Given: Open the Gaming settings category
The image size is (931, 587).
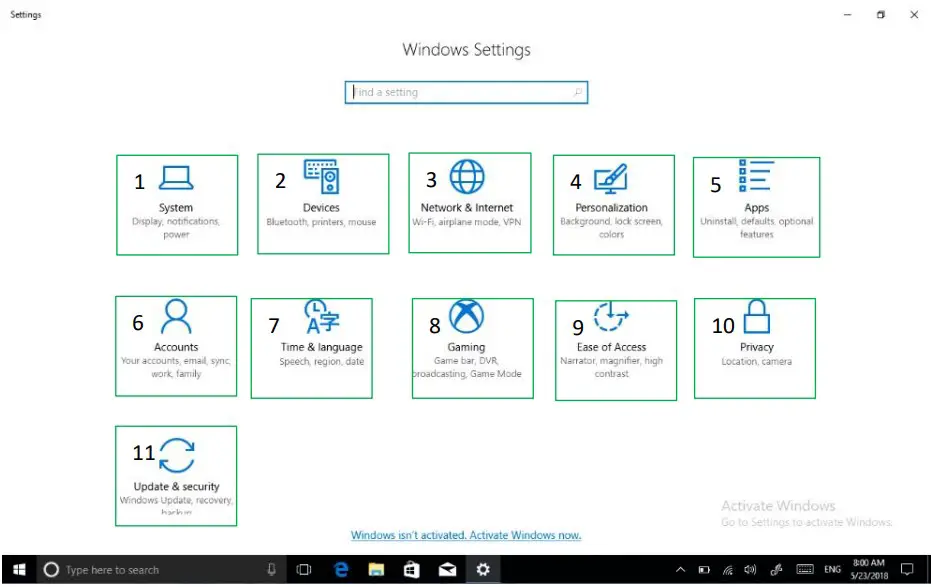Looking at the screenshot, I should 471,348.
